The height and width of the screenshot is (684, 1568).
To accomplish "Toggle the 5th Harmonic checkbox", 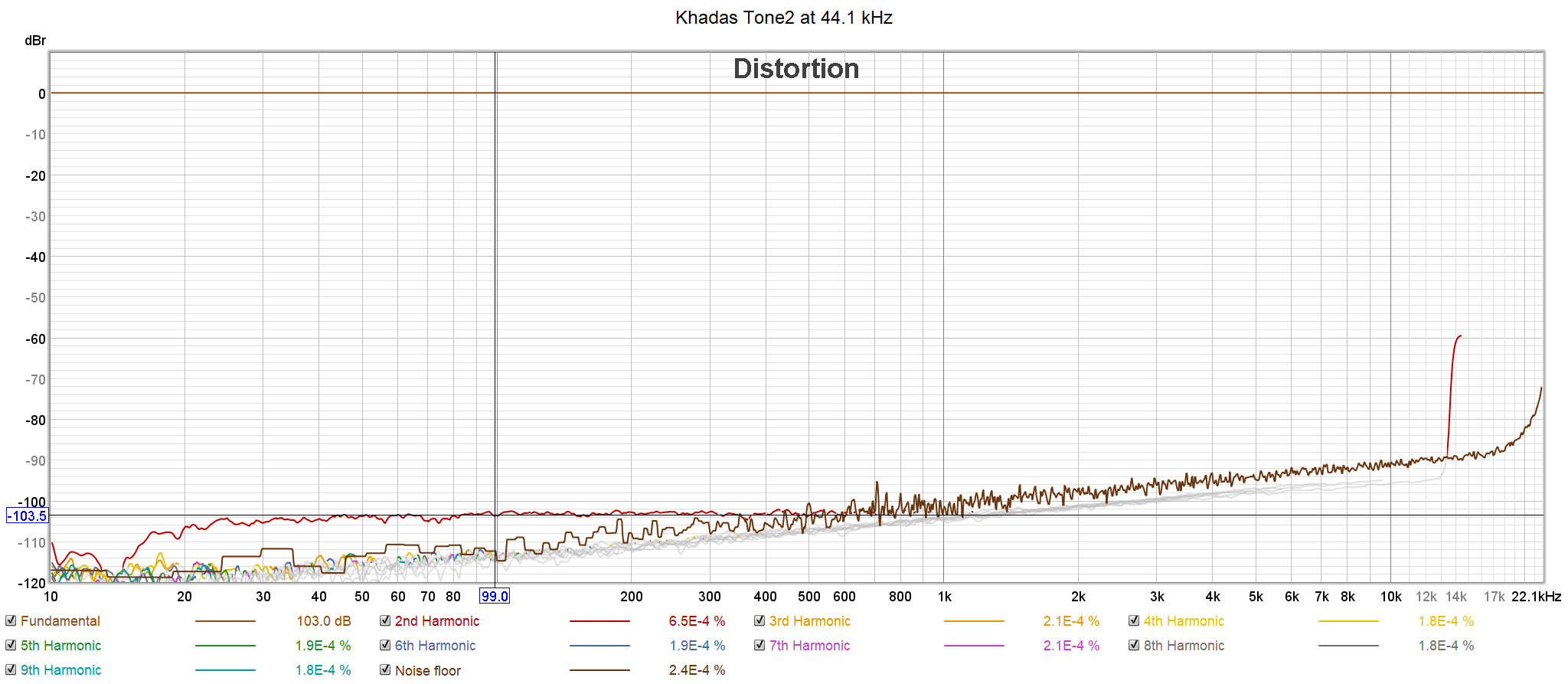I will pos(11,645).
